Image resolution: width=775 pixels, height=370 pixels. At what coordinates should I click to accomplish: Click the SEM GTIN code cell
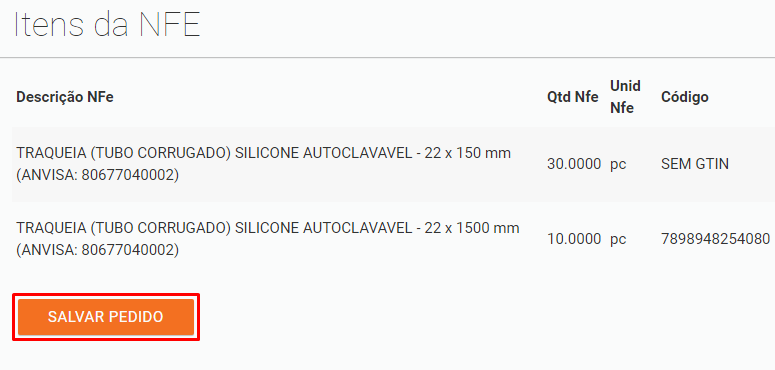(694, 164)
